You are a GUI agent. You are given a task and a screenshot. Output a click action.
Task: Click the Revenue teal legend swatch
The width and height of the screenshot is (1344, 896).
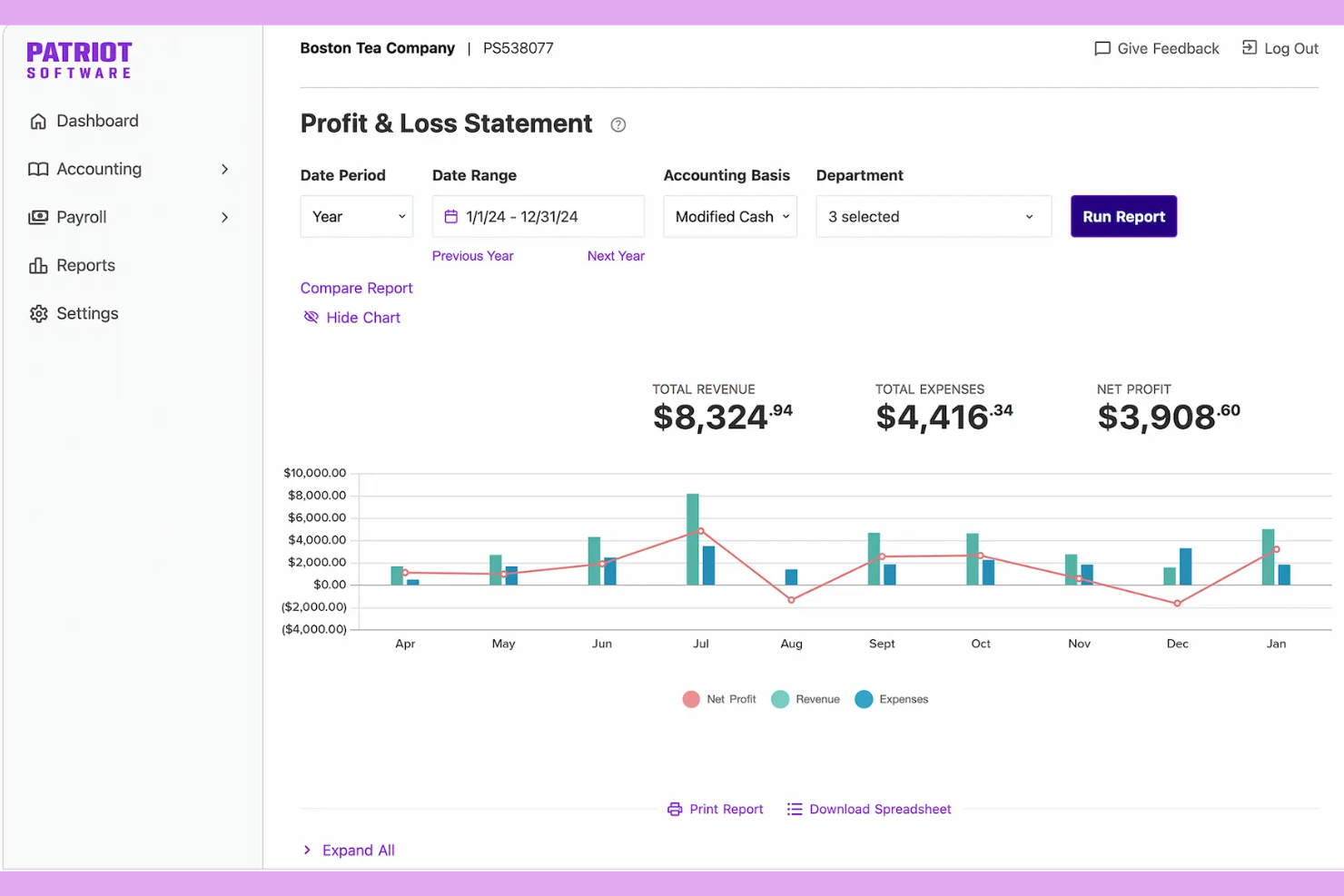click(780, 699)
